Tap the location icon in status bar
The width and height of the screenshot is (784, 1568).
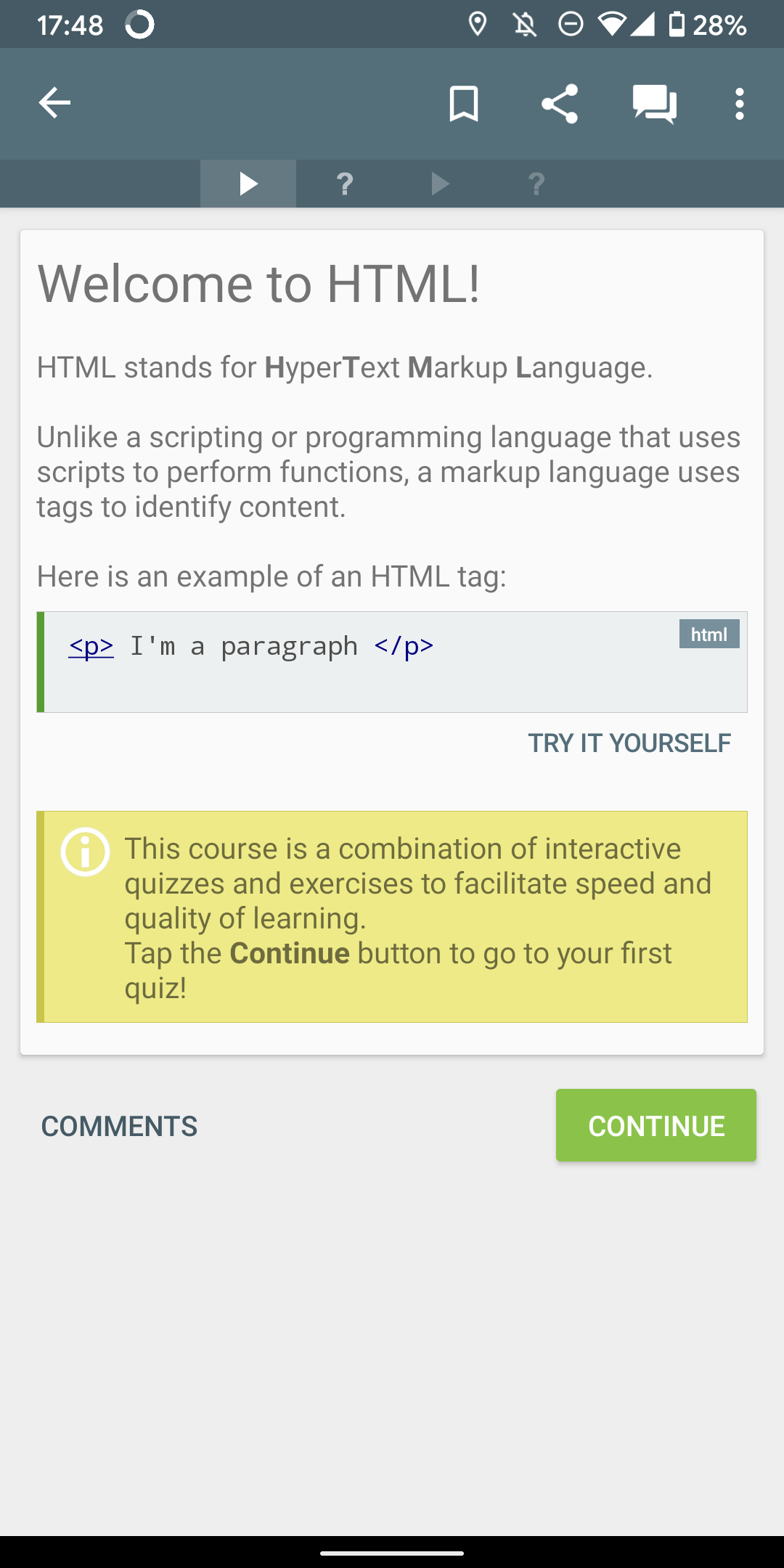(477, 25)
